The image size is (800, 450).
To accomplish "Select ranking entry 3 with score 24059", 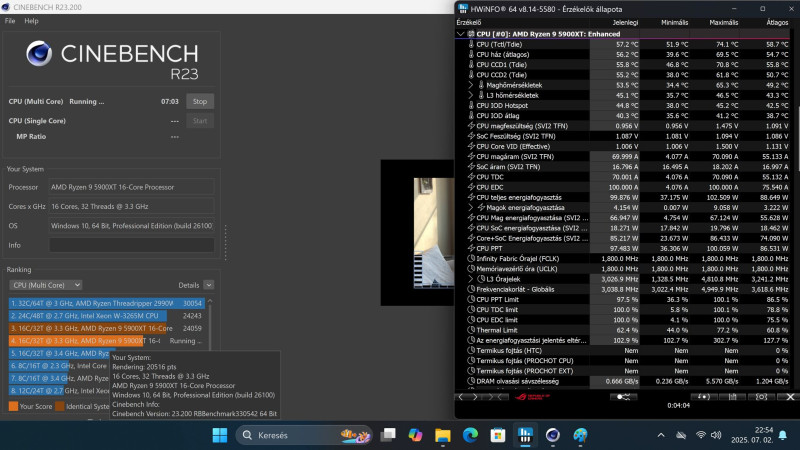I will (107, 329).
